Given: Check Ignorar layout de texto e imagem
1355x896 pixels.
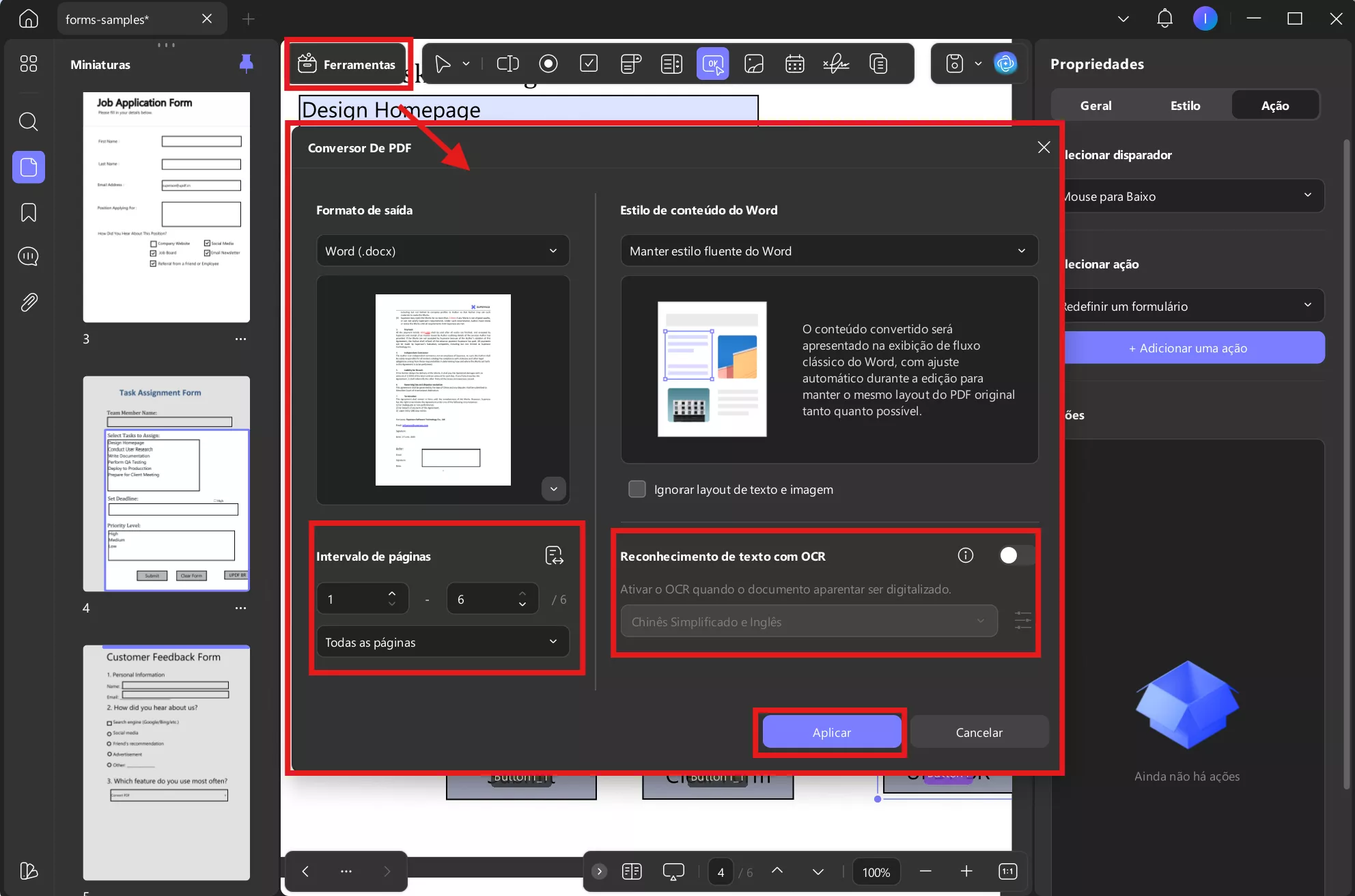Looking at the screenshot, I should pos(637,489).
